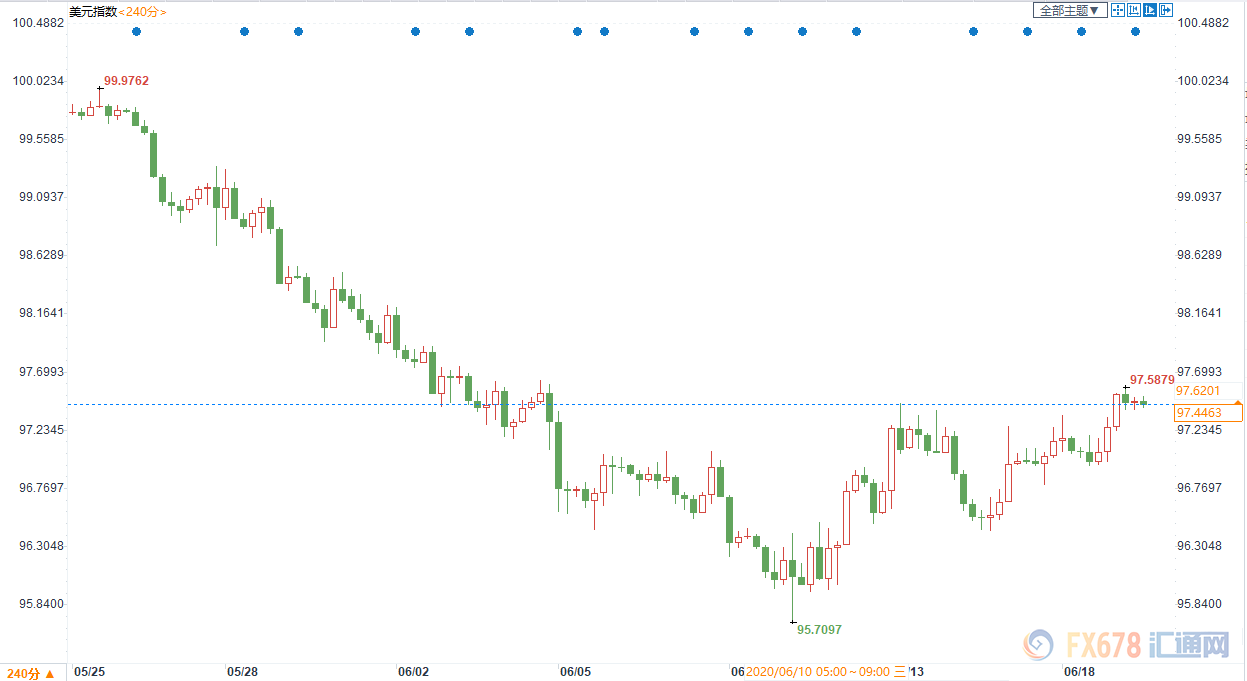The height and width of the screenshot is (681, 1247).
Task: Select the 99.9762 high price marker
Action: point(125,80)
